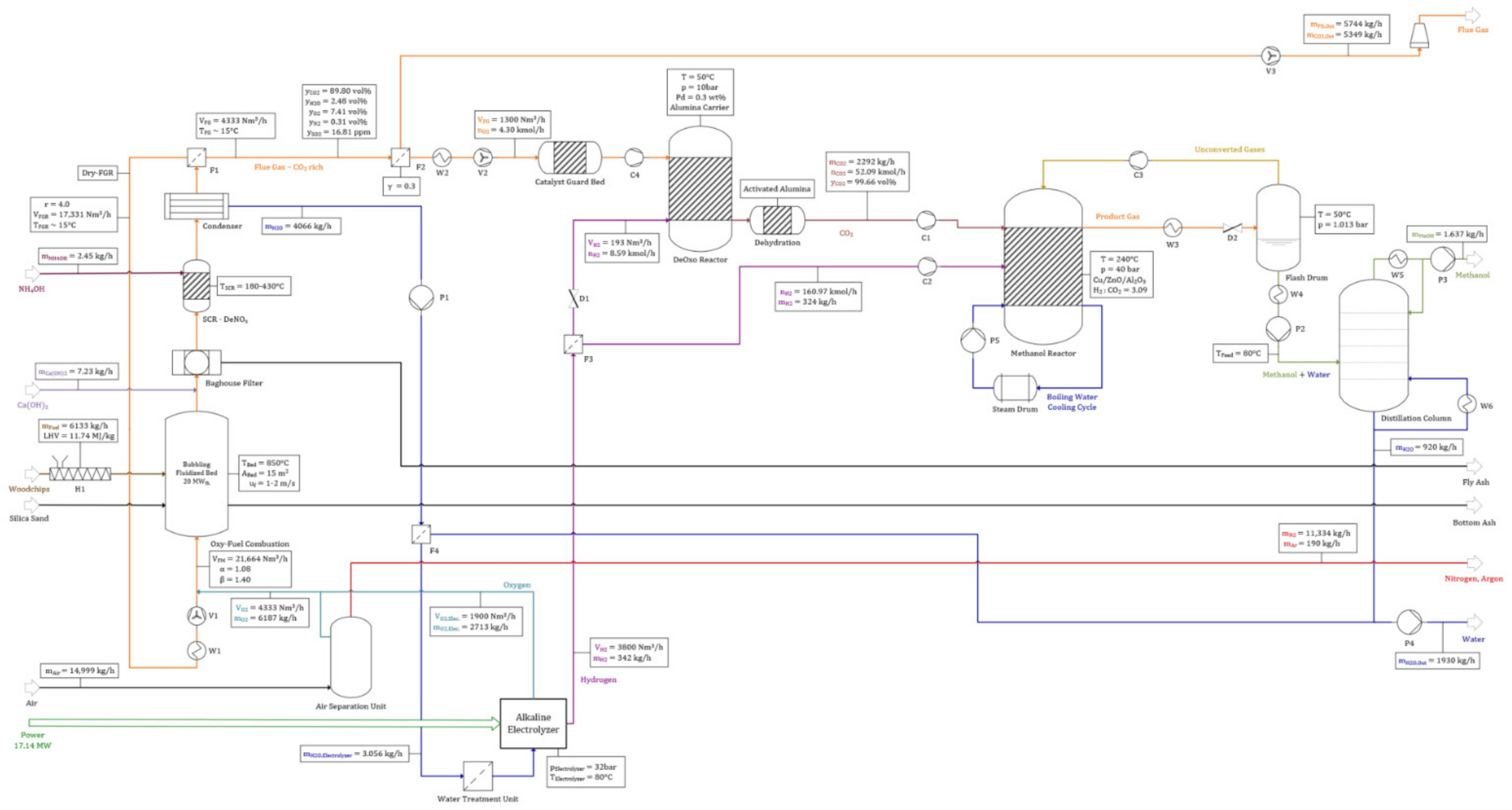The width and height of the screenshot is (1512, 810).
Task: Select the Water Treatment Unit box
Action: pos(478,776)
